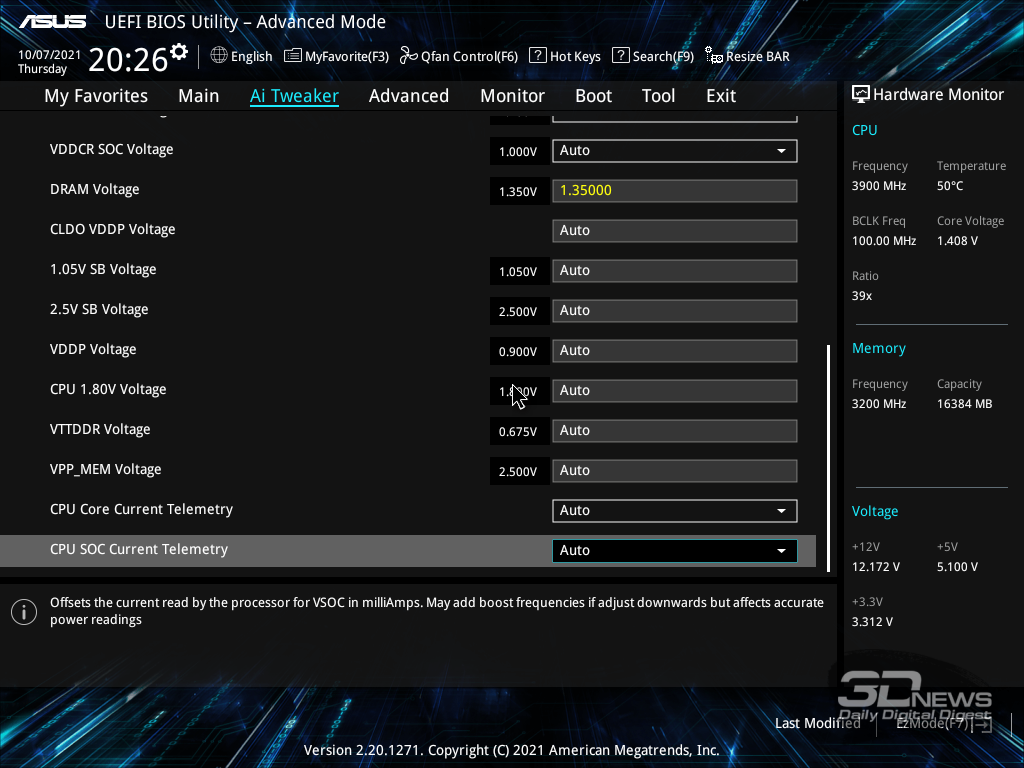Click the CLDO VDDP Voltage field
This screenshot has height=768, width=1024.
click(675, 231)
